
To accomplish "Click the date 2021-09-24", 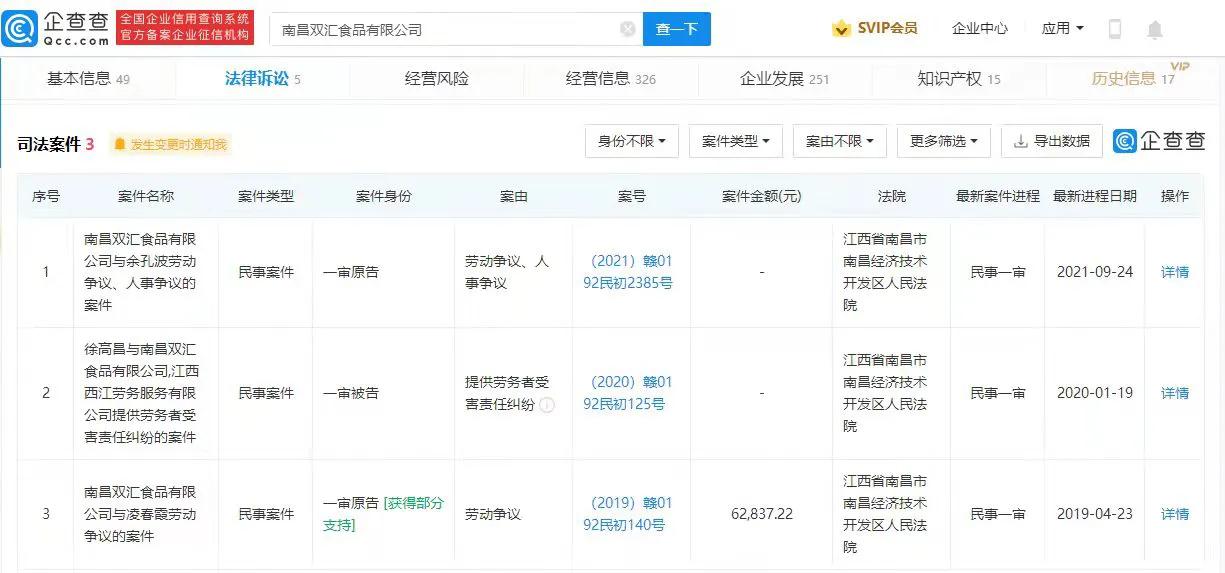I will click(1095, 271).
